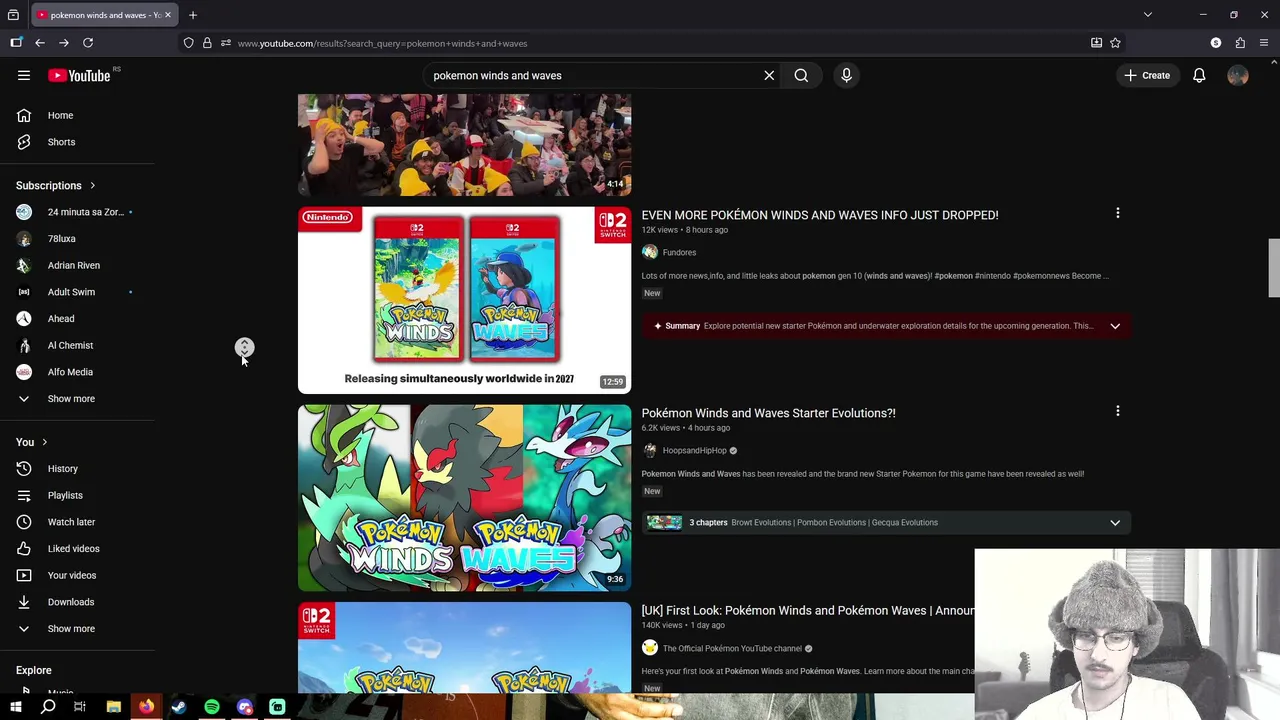Screen dimensions: 1280x720
Task: Open the crowd reaction video thumbnail
Action: [x=464, y=144]
